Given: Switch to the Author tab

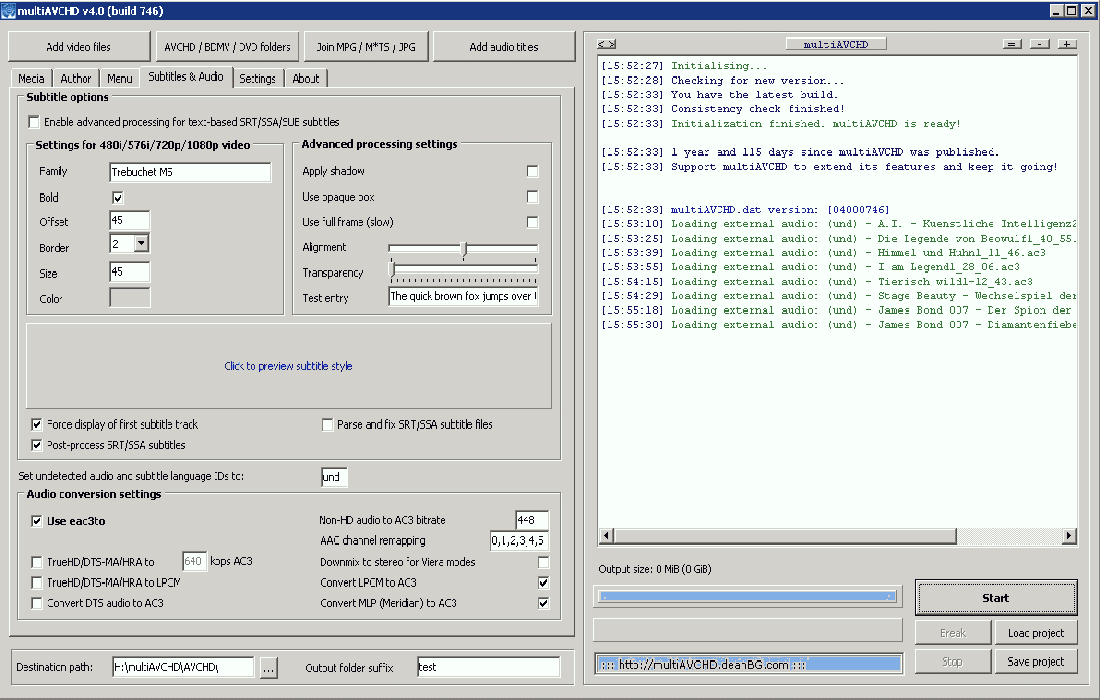Looking at the screenshot, I should 75,78.
